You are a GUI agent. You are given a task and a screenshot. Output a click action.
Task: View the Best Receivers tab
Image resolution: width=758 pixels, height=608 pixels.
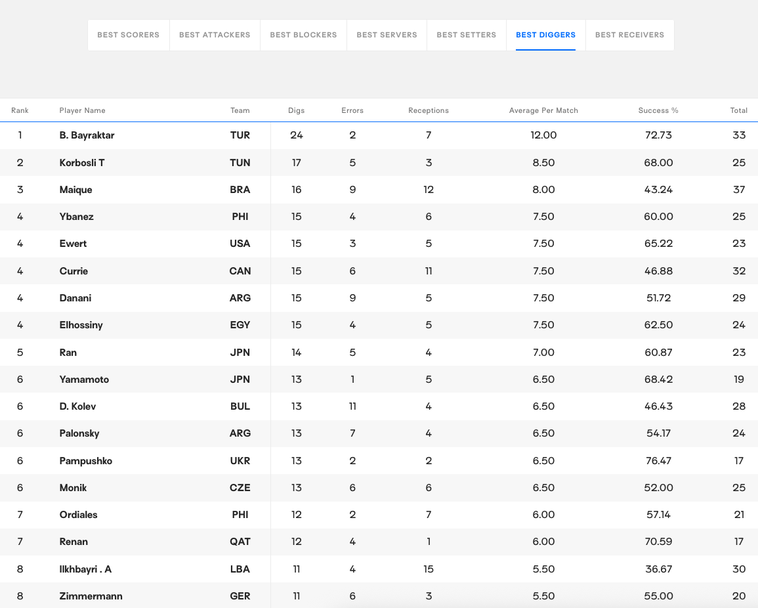(x=629, y=35)
